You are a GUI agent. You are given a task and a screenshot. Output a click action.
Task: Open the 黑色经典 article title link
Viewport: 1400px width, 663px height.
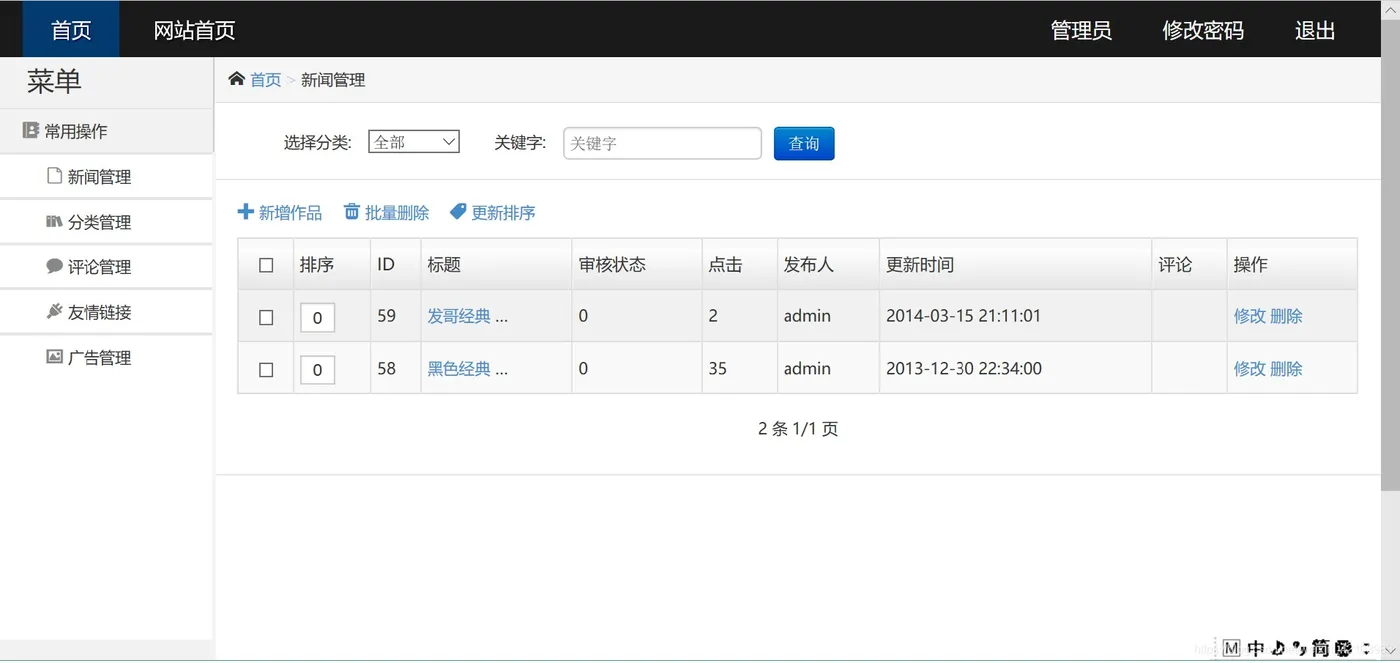coord(459,368)
